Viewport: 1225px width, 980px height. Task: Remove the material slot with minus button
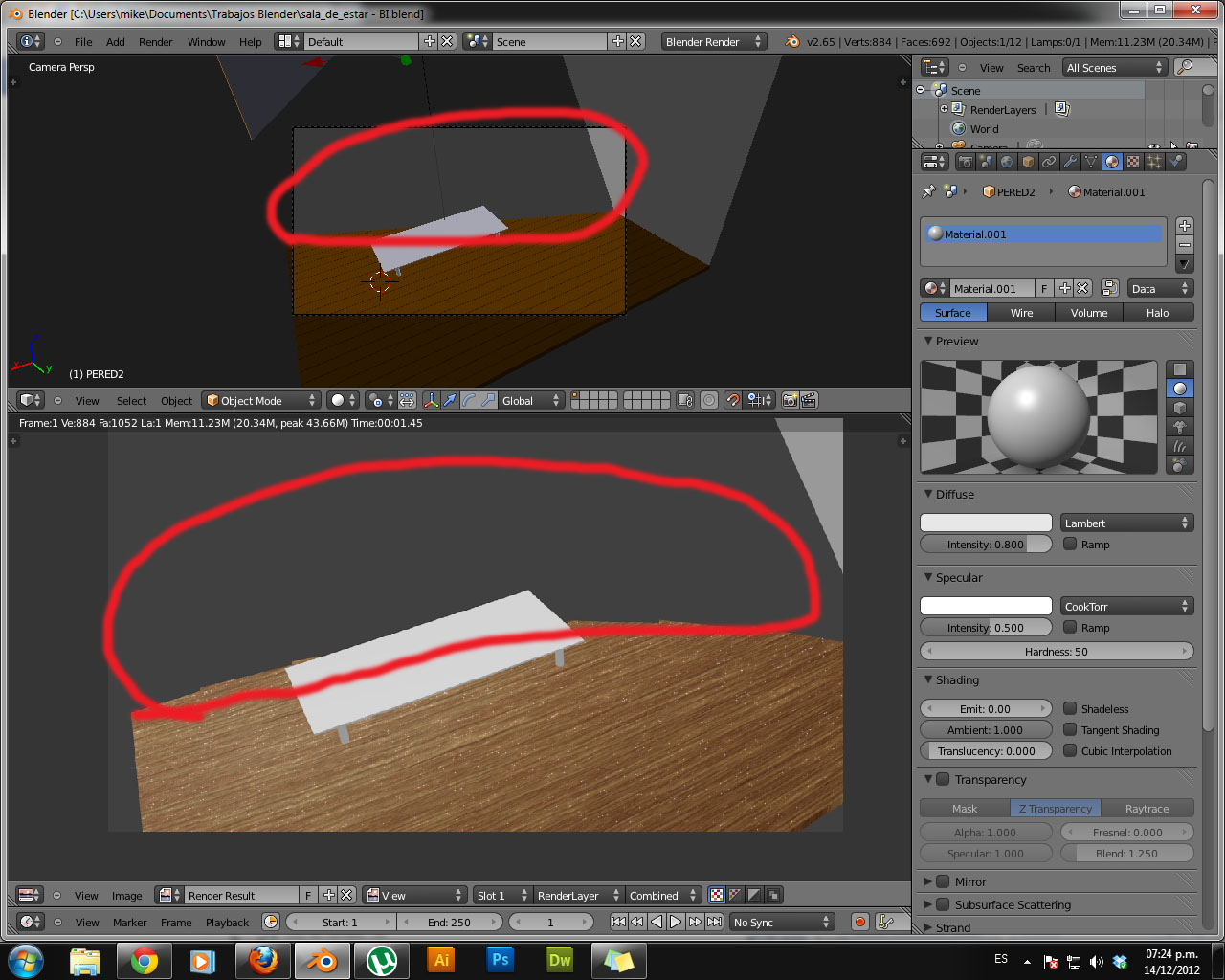click(1185, 245)
